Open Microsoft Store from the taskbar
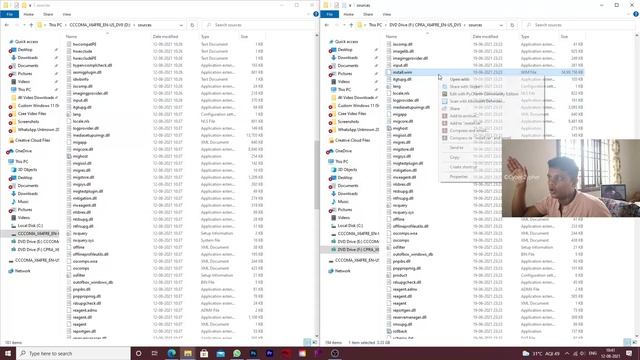The image size is (640, 360). coord(204,353)
